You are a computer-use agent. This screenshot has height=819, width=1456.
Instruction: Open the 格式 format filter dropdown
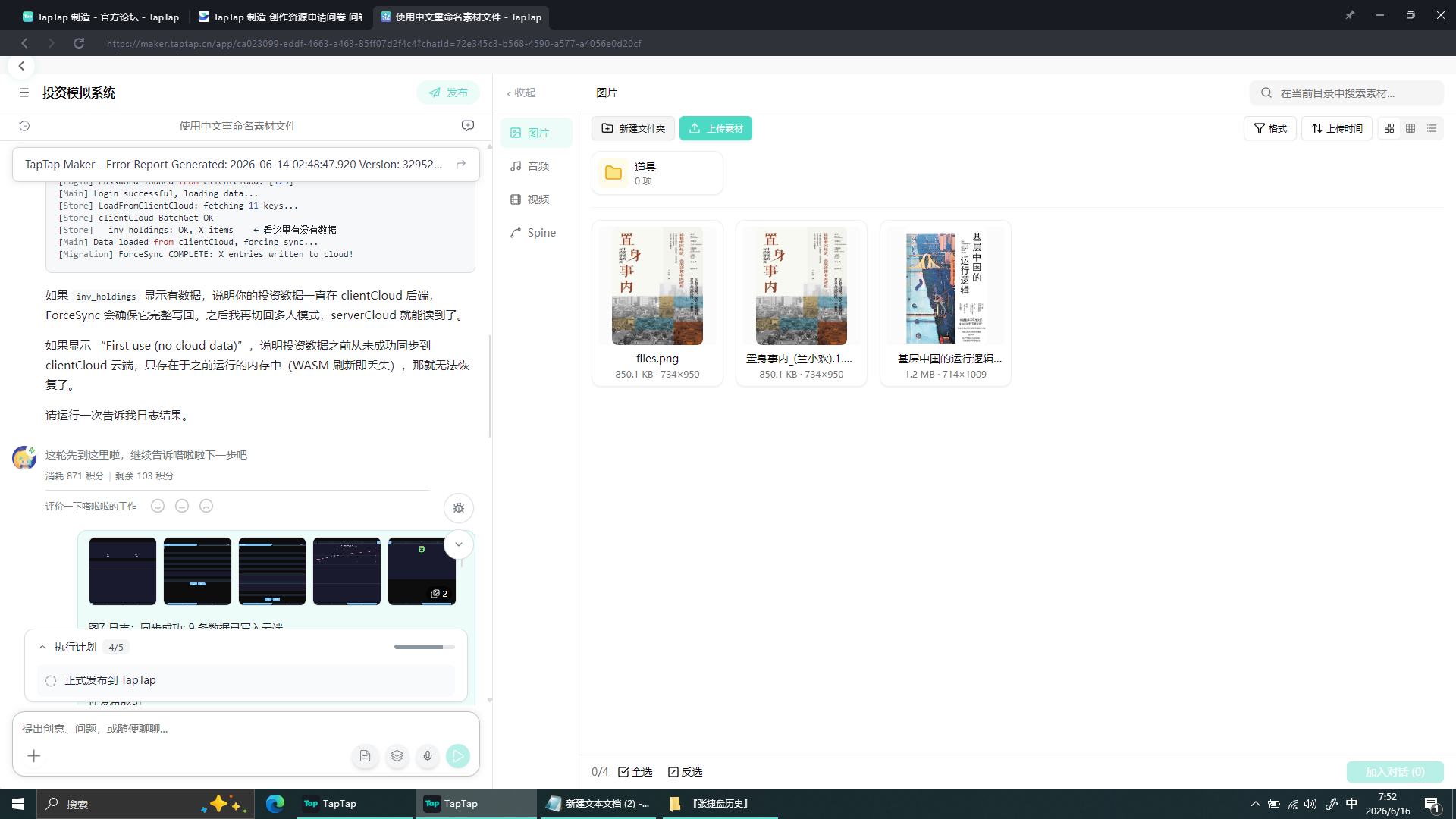(x=1270, y=128)
